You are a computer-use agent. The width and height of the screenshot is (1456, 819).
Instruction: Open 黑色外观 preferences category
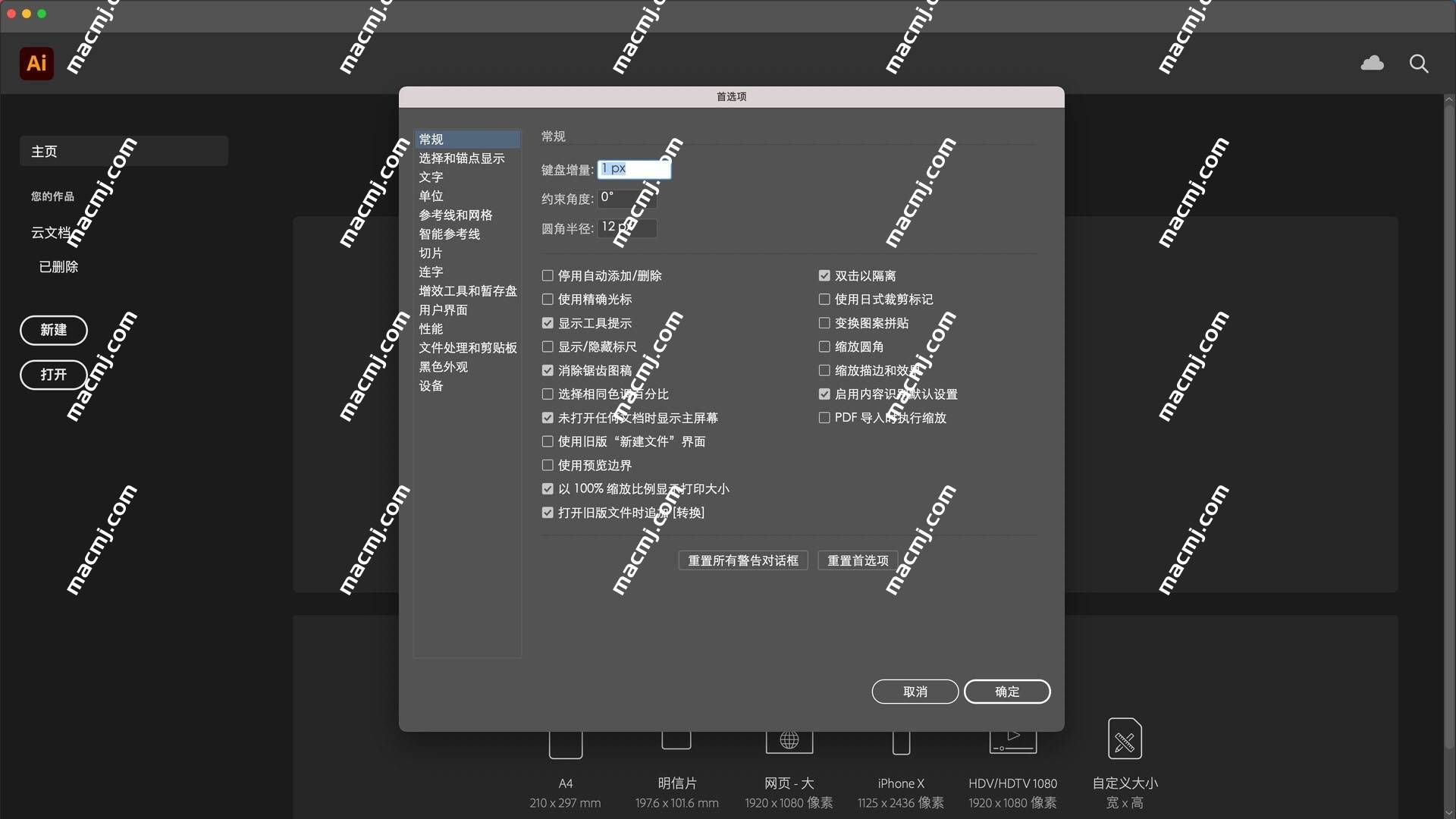467,367
